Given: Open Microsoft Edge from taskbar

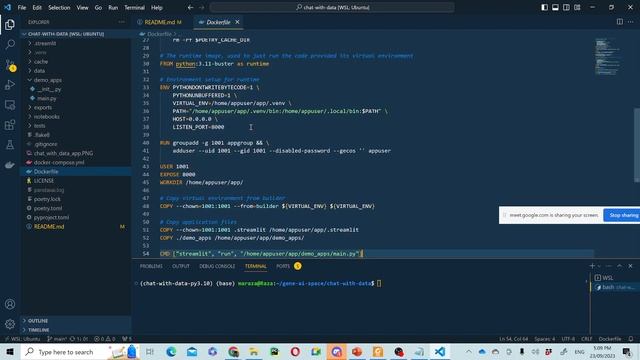Looking at the screenshot, I should point(171,352).
